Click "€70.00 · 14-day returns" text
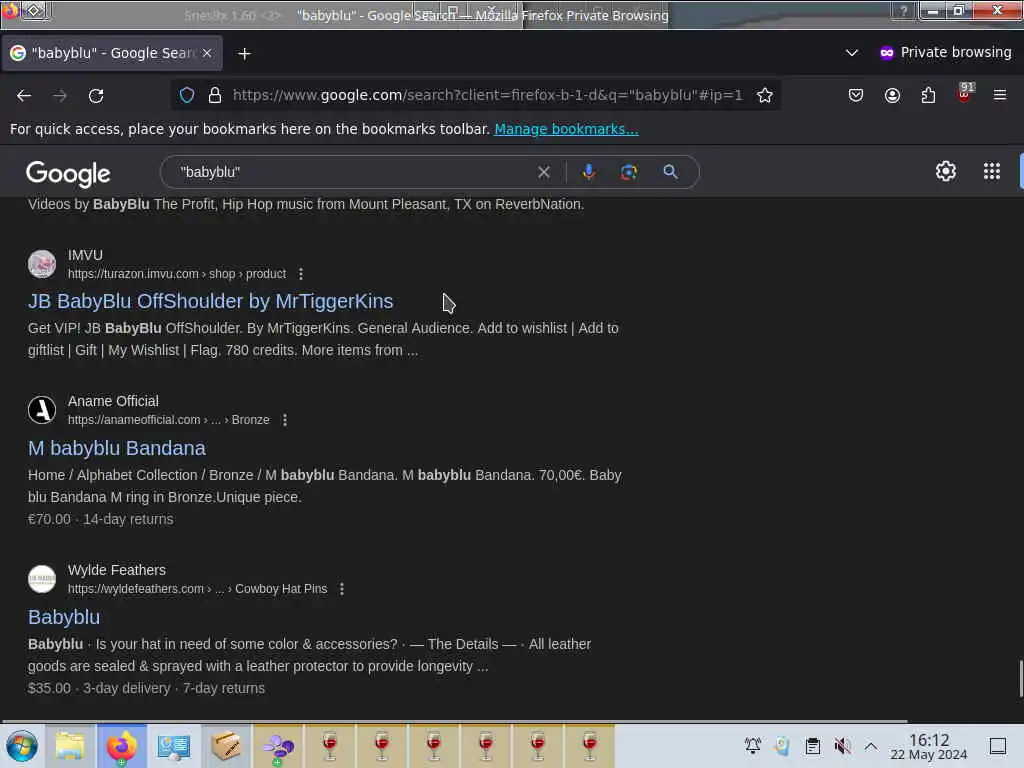The image size is (1024, 768). pos(101,519)
